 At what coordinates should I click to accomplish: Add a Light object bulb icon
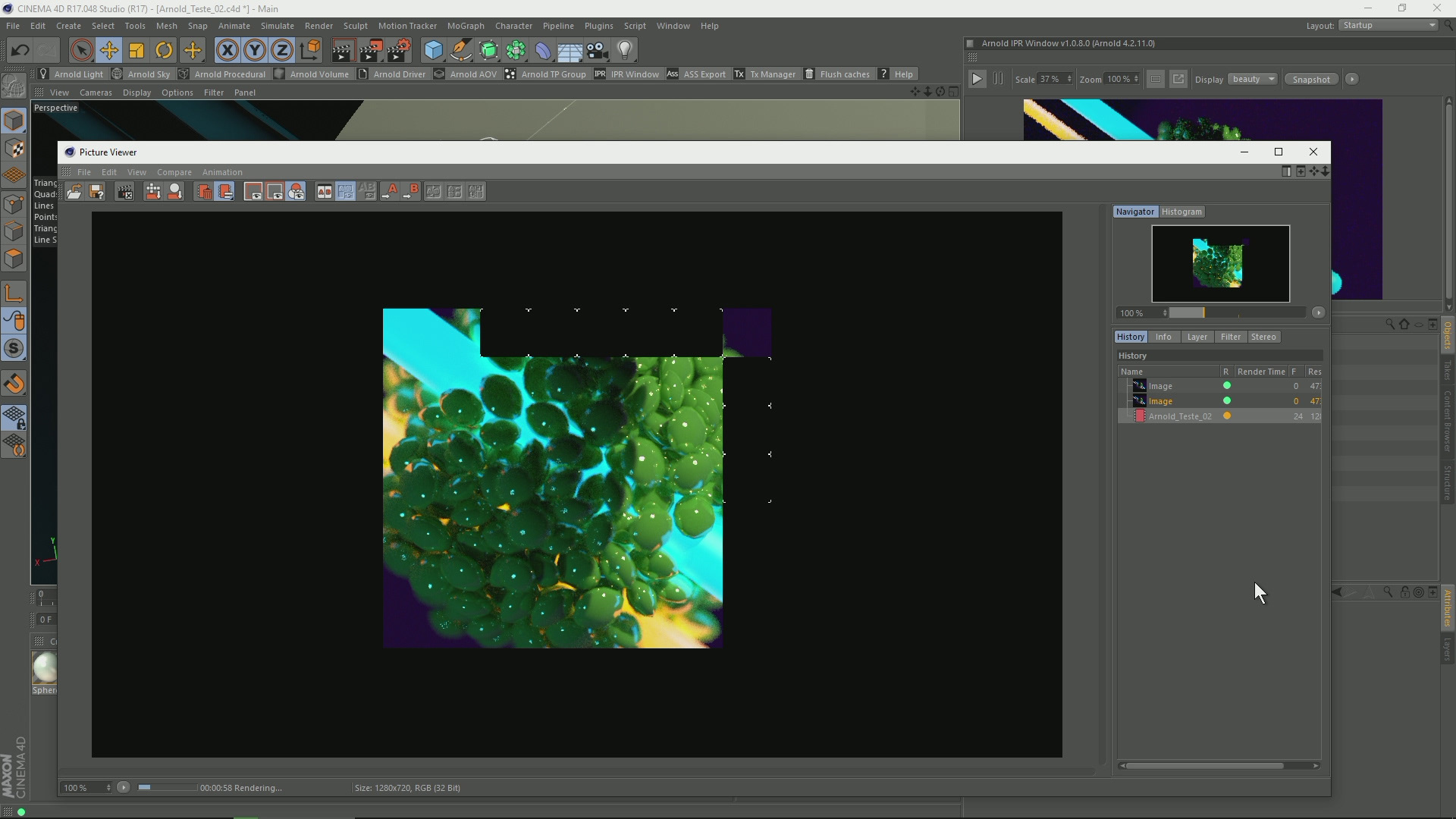625,51
